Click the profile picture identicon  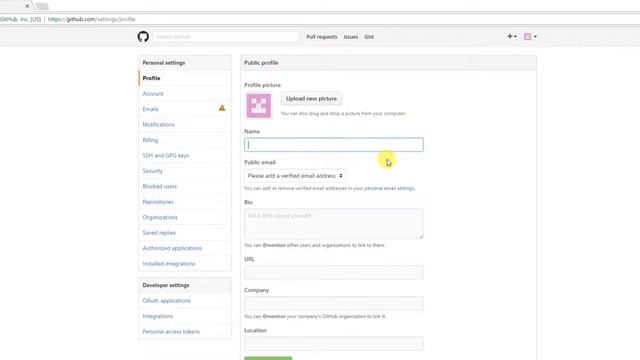(x=258, y=106)
